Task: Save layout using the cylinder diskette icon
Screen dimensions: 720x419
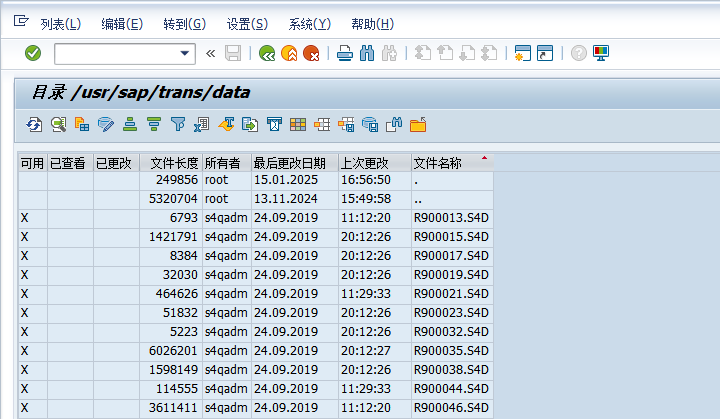Action: point(370,125)
